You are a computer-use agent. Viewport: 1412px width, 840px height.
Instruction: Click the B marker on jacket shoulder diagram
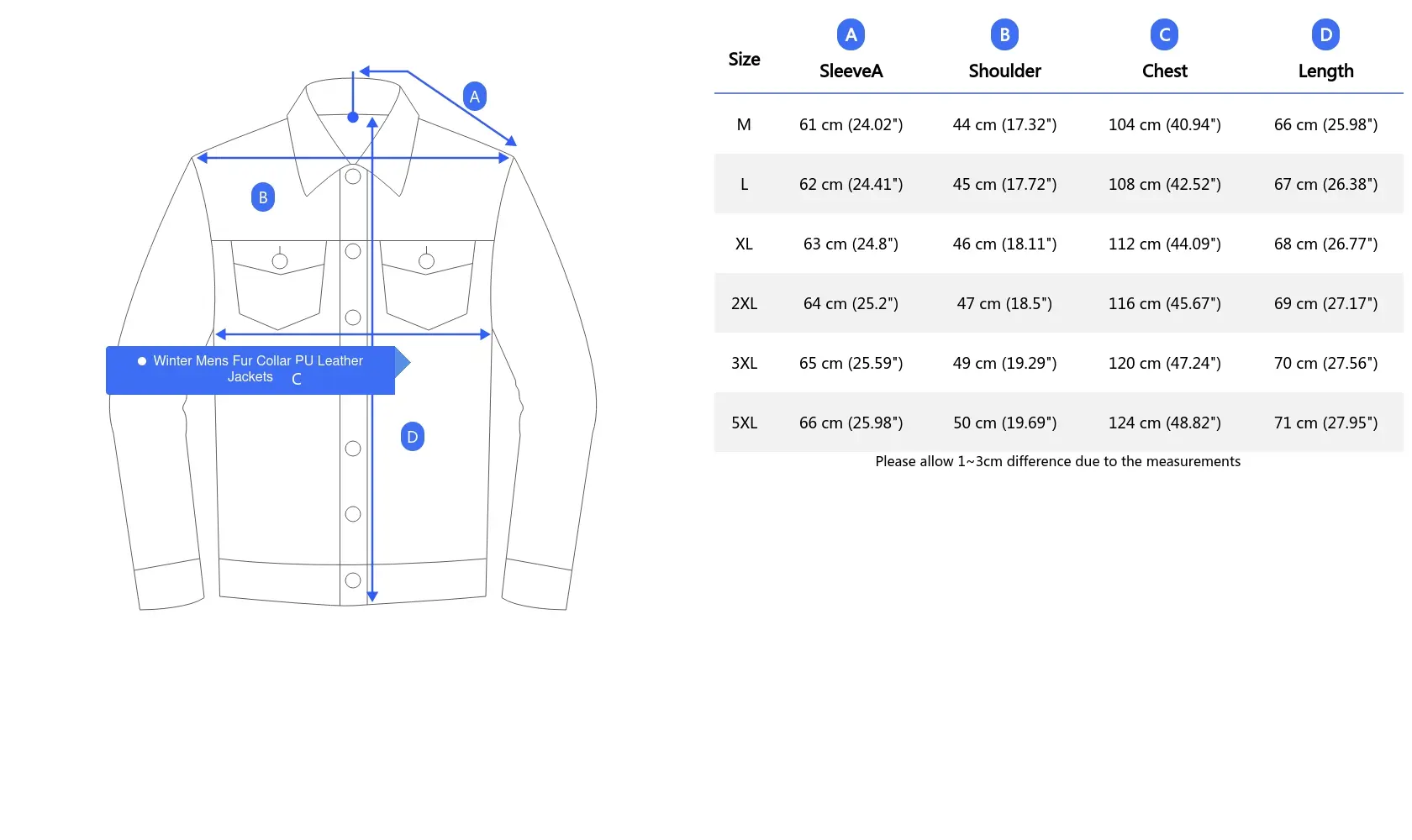263,197
